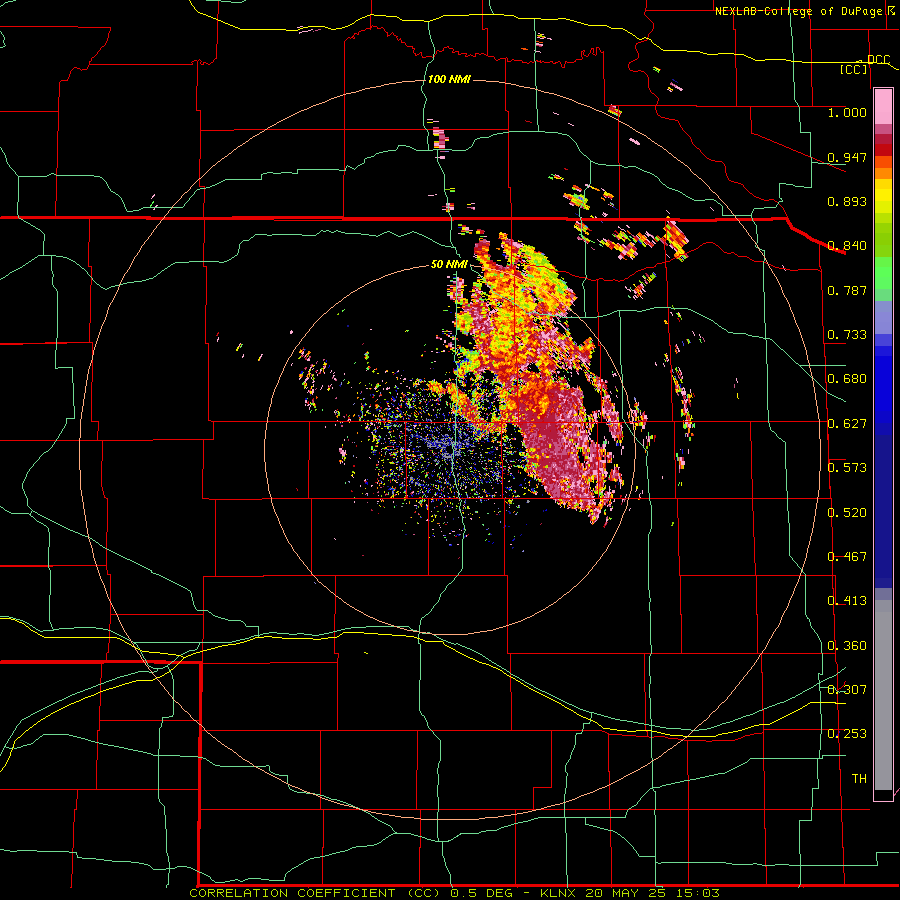
Task: Select the 0.307 legend value
Action: point(847,690)
